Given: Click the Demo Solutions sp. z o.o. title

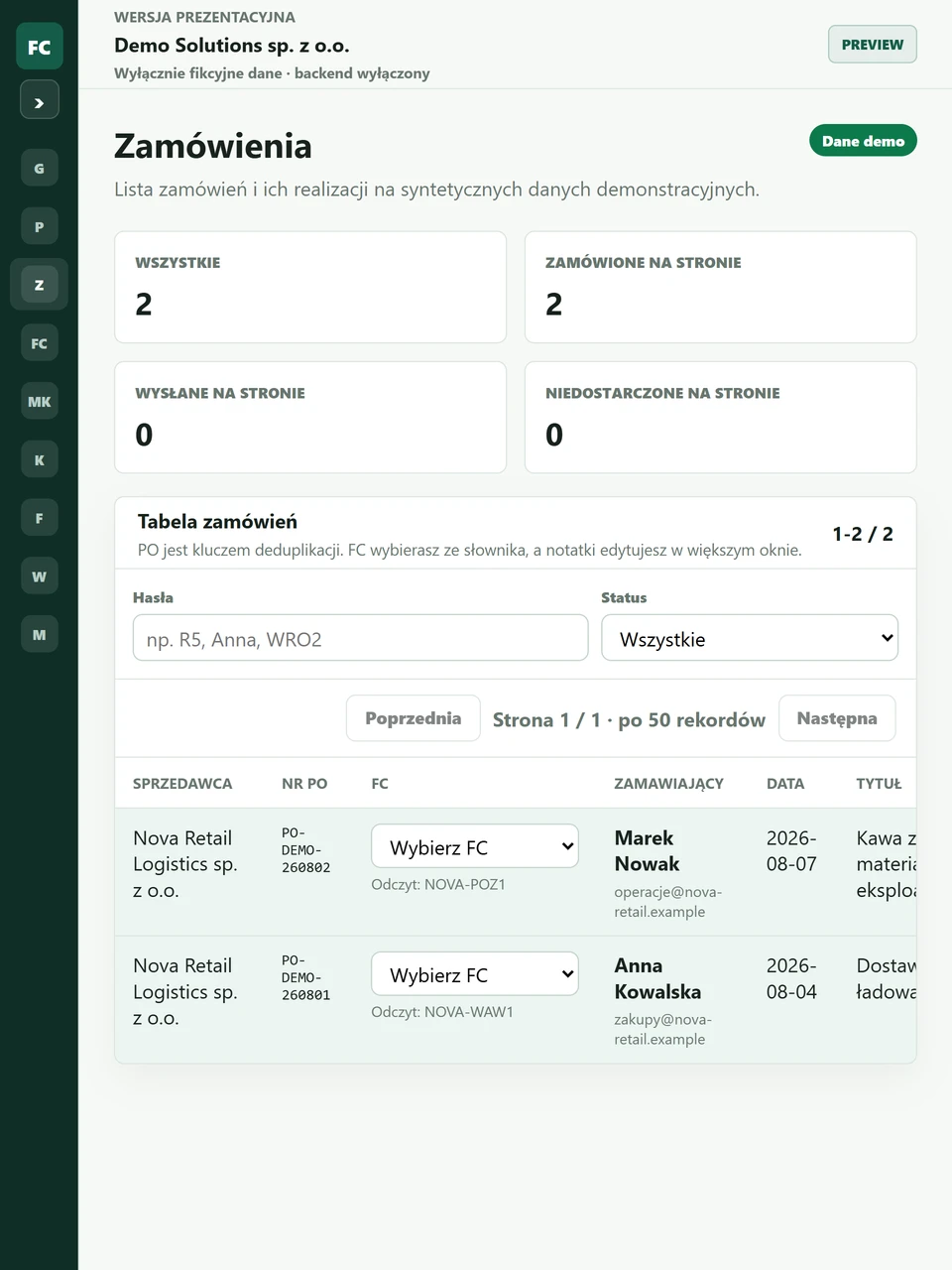Looking at the screenshot, I should point(232,45).
